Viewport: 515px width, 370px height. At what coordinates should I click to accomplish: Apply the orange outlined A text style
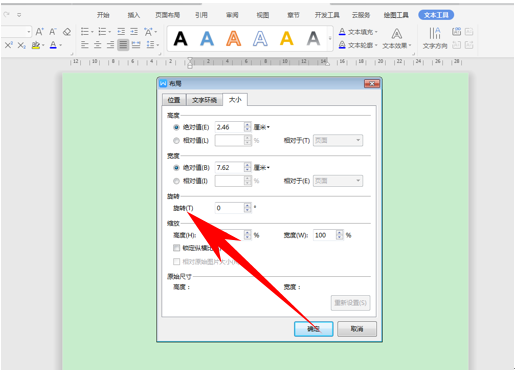click(x=233, y=38)
